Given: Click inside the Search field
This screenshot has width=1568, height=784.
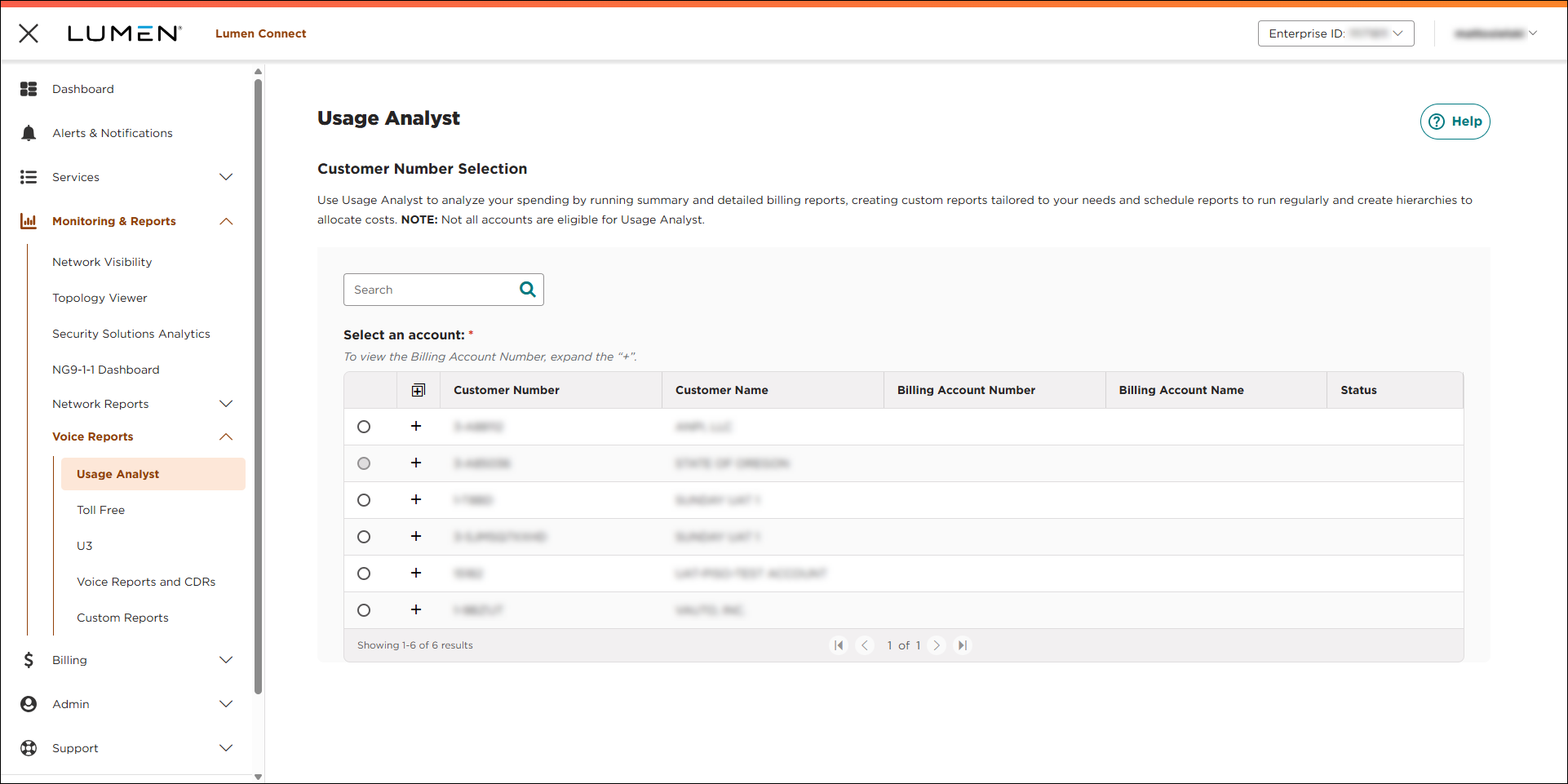Looking at the screenshot, I should click(x=424, y=289).
